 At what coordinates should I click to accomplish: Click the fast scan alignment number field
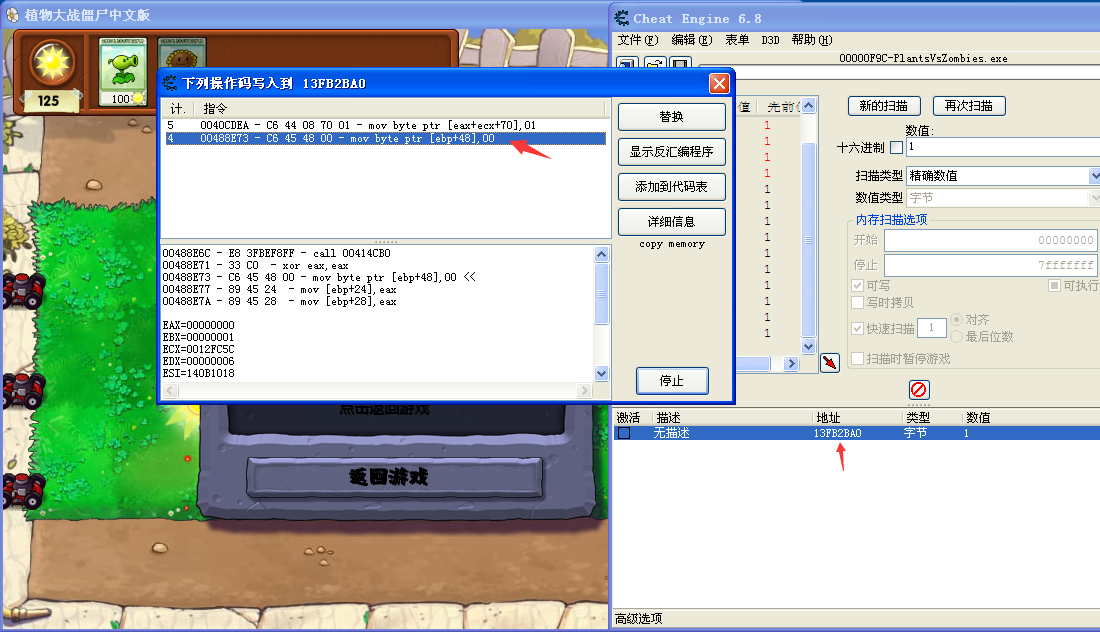coord(932,328)
